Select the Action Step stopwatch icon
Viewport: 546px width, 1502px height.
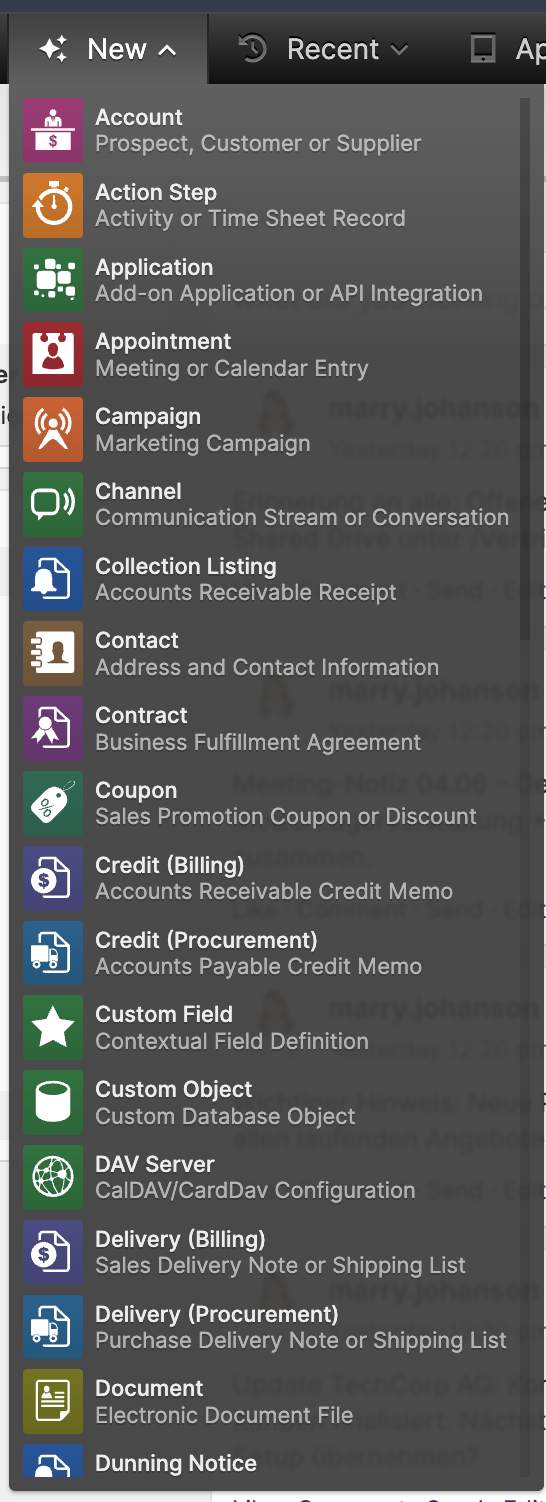53,205
